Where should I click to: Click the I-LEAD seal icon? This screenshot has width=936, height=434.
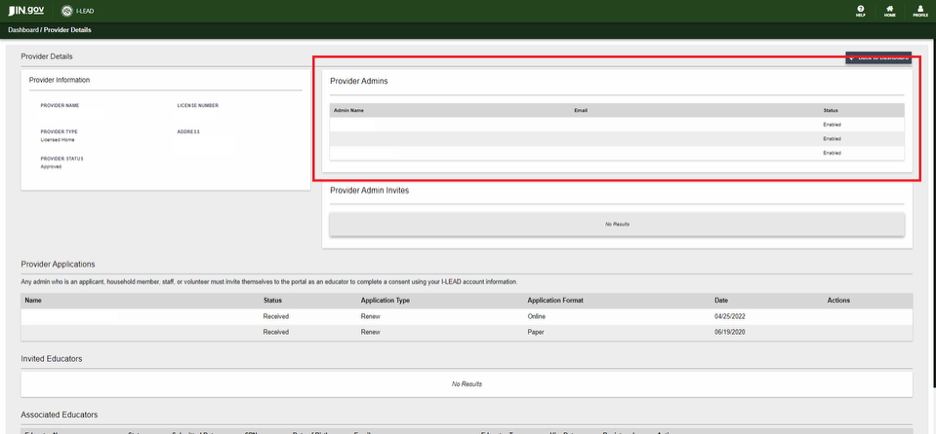67,11
